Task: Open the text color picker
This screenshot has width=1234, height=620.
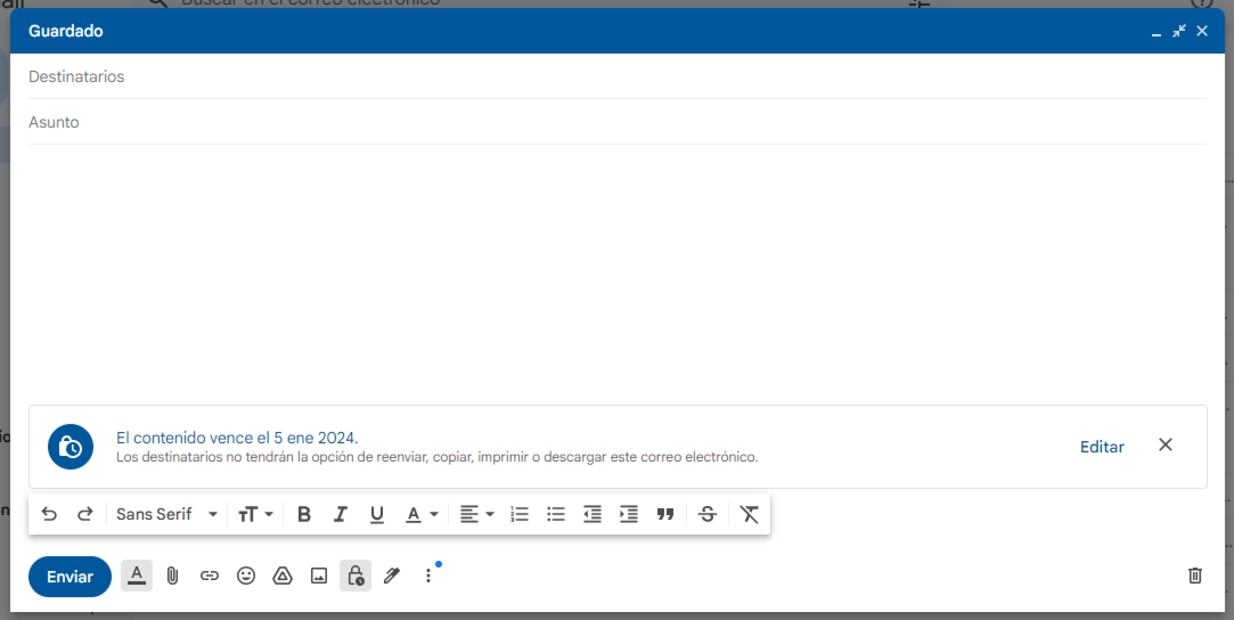Action: (421, 514)
